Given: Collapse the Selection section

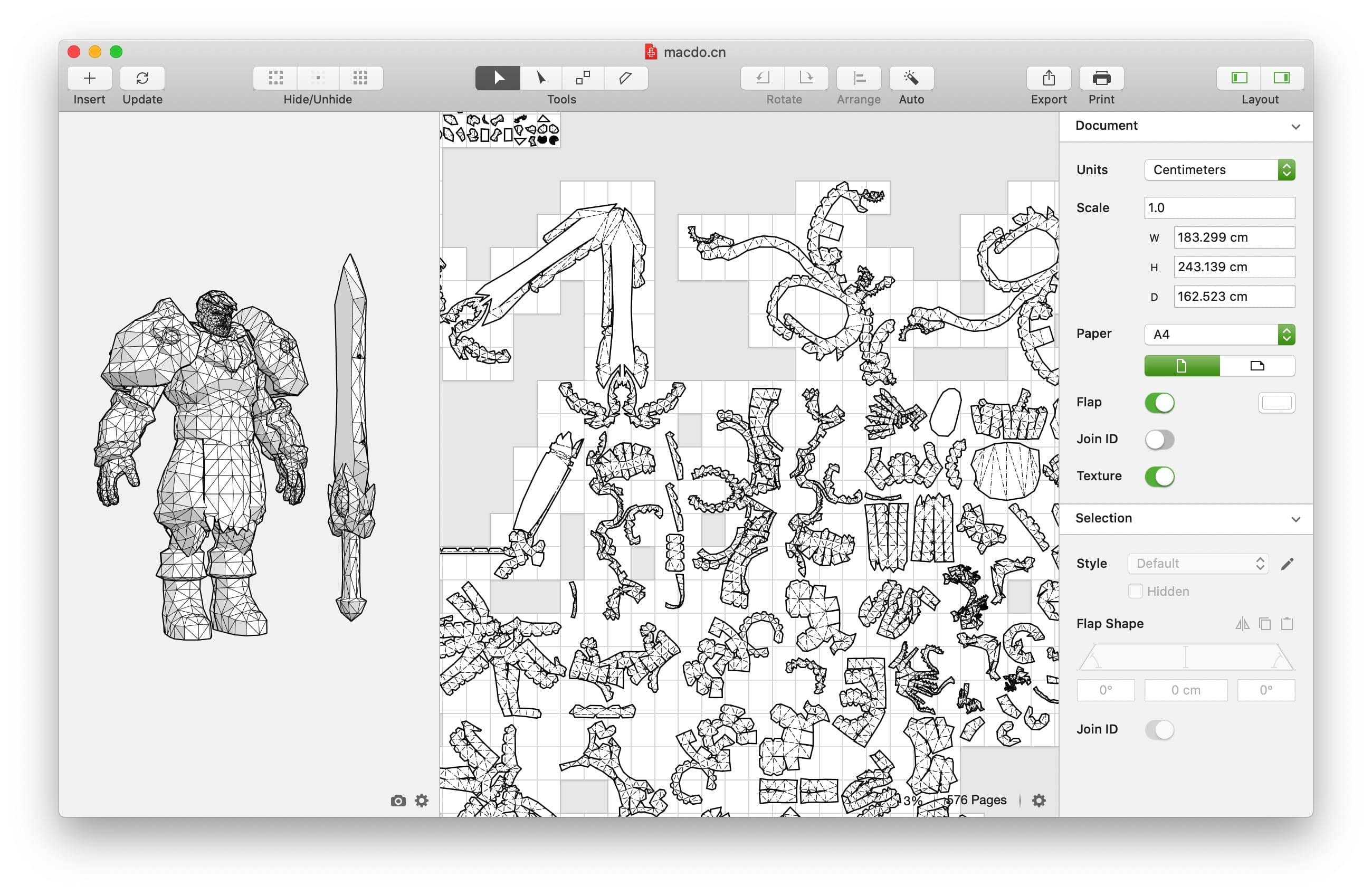Looking at the screenshot, I should (x=1295, y=519).
